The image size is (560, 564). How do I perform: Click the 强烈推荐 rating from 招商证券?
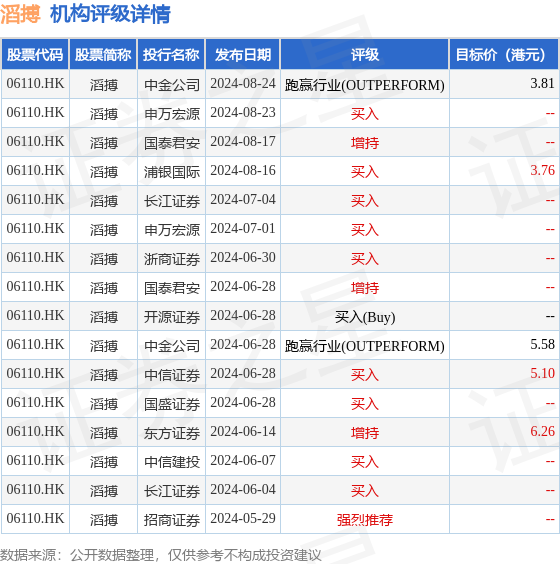[x=365, y=520]
